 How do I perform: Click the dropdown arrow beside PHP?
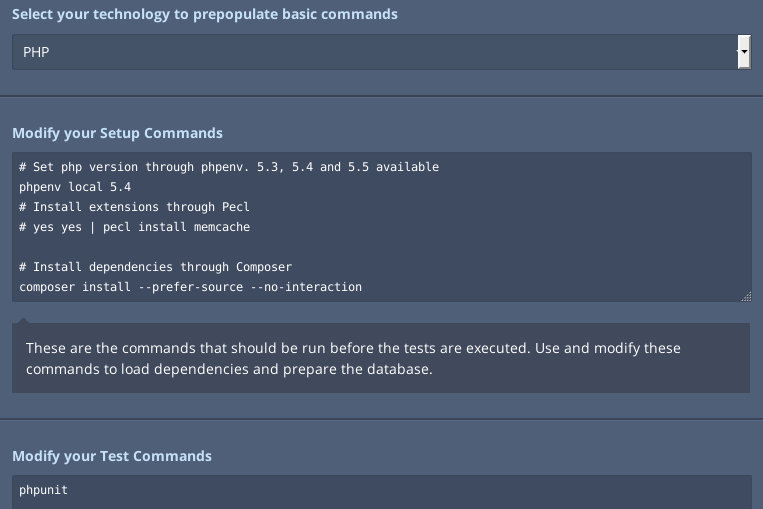coord(744,52)
